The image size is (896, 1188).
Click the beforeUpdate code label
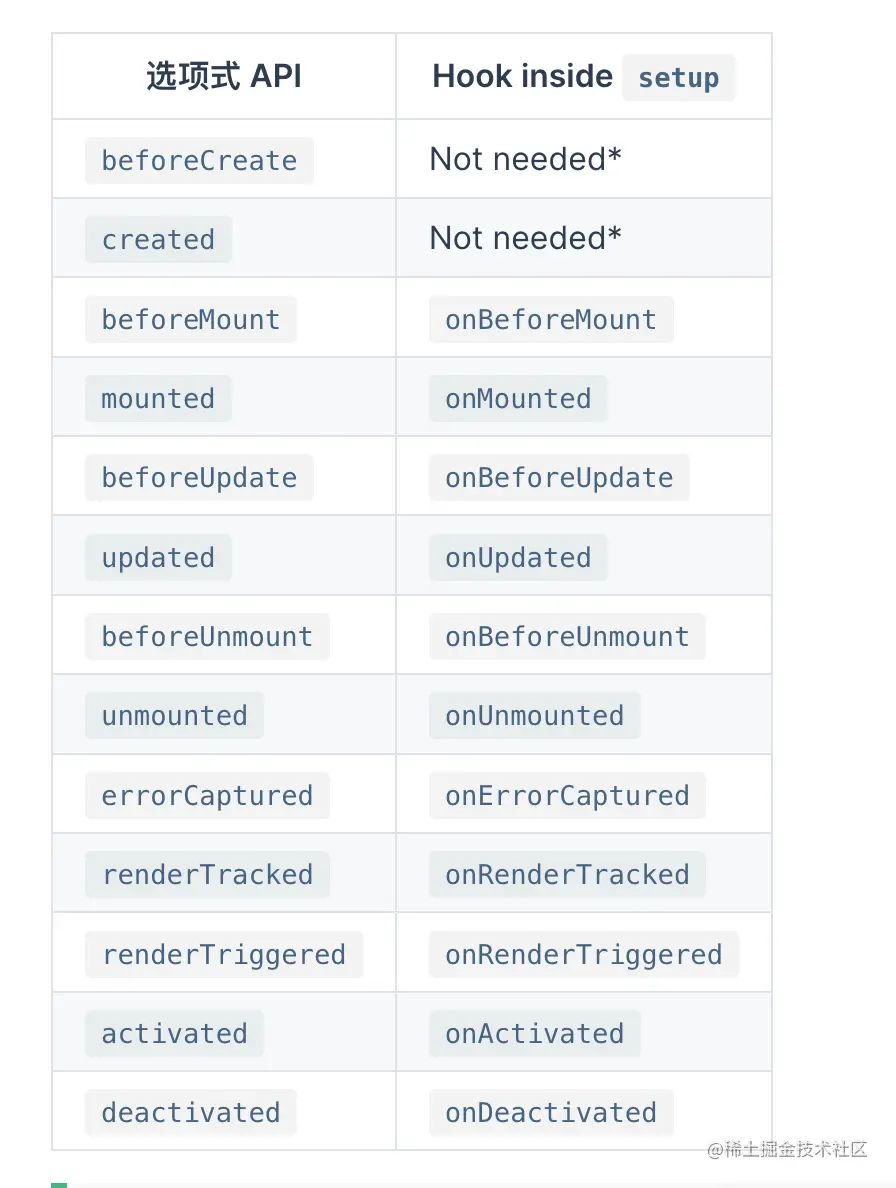tap(199, 478)
